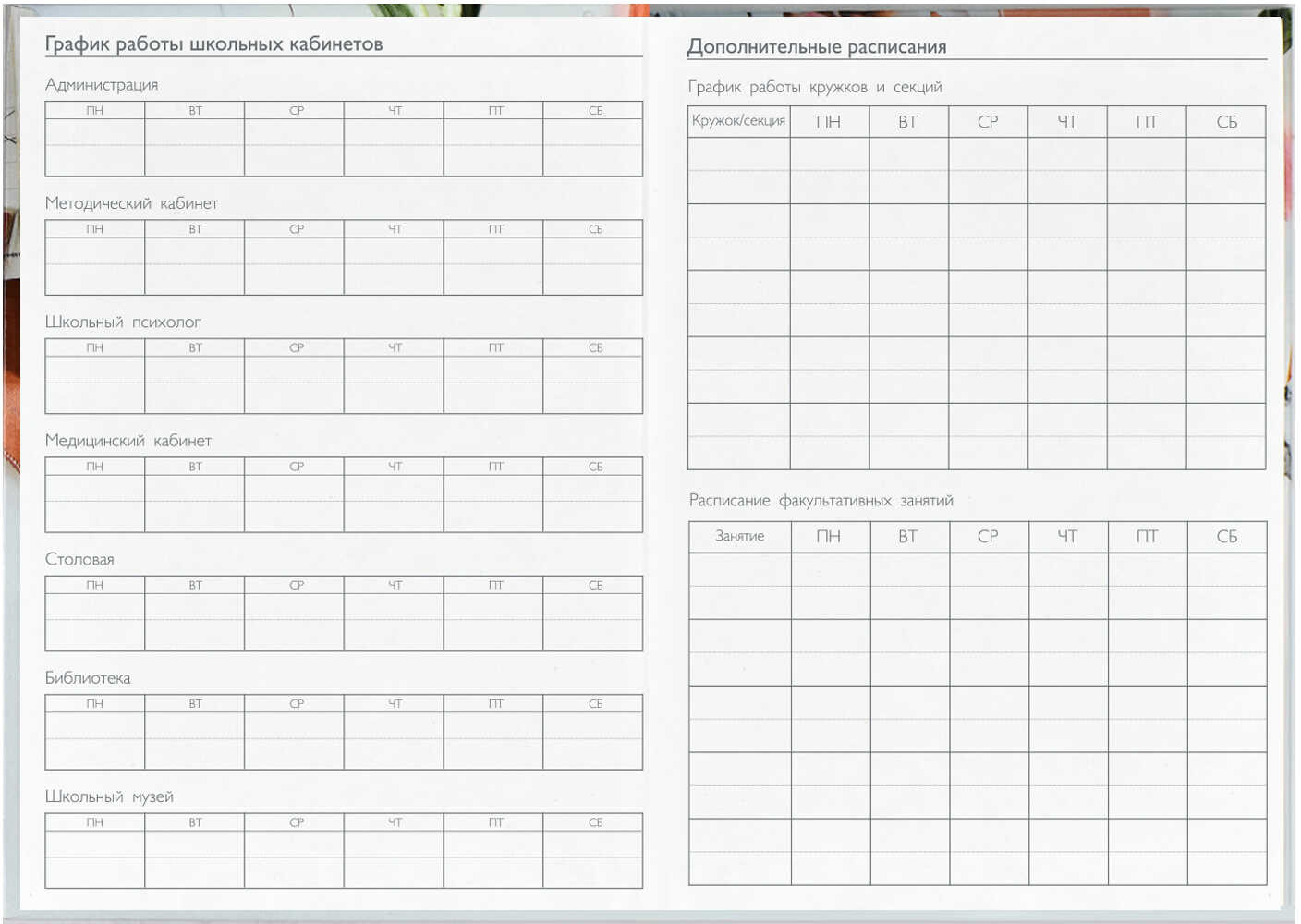The height and width of the screenshot is (924, 1301).
Task: Click the 'График работы кружков и секций' subtitle
Action: pos(815,88)
